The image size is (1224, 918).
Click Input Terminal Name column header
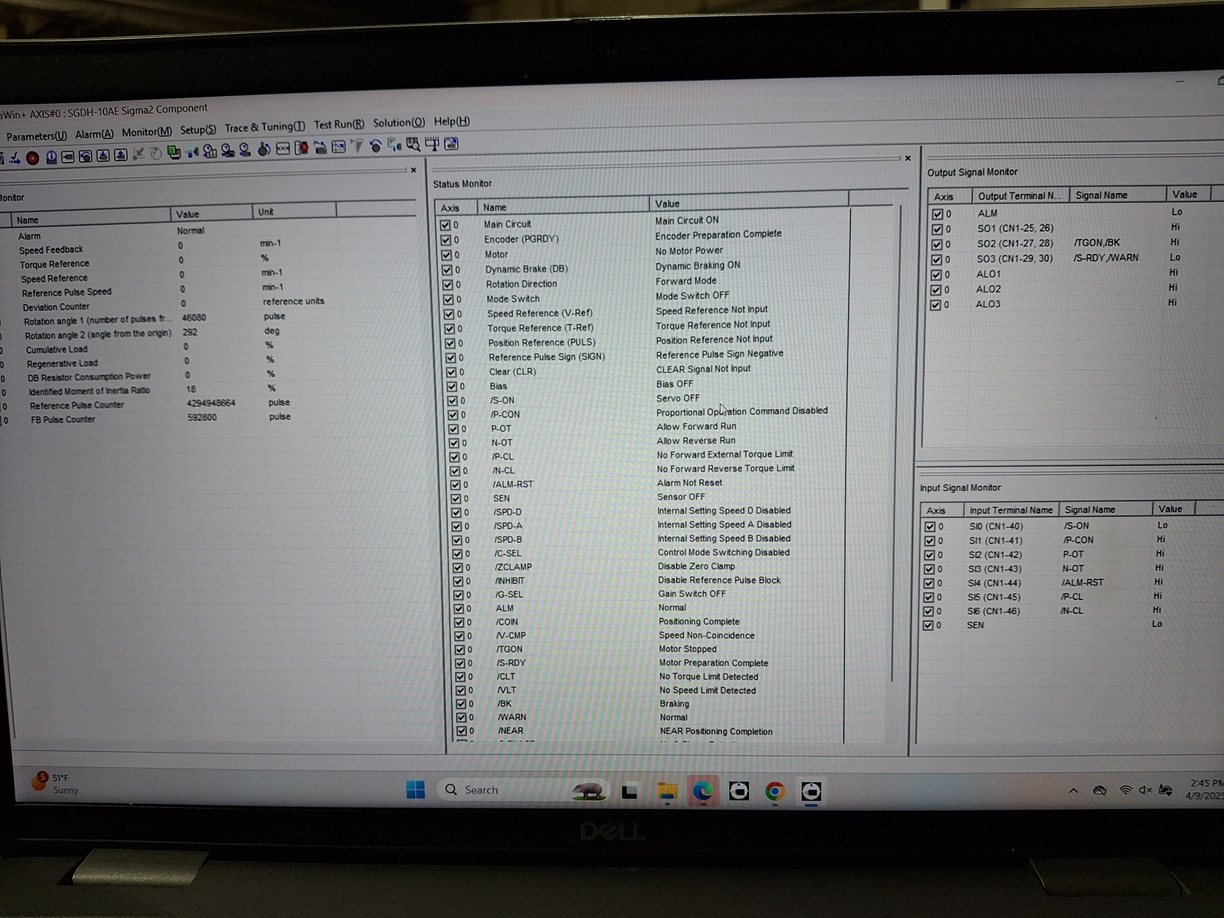(1010, 510)
